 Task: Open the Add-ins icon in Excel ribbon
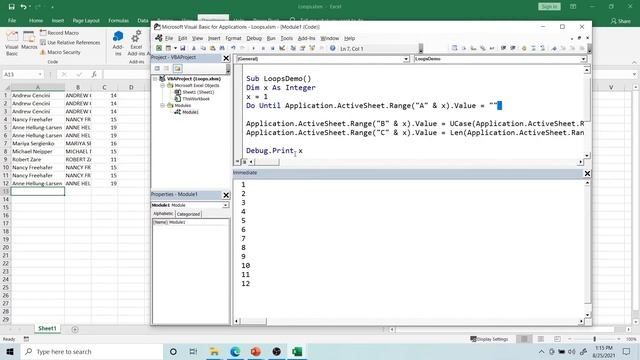point(118,43)
